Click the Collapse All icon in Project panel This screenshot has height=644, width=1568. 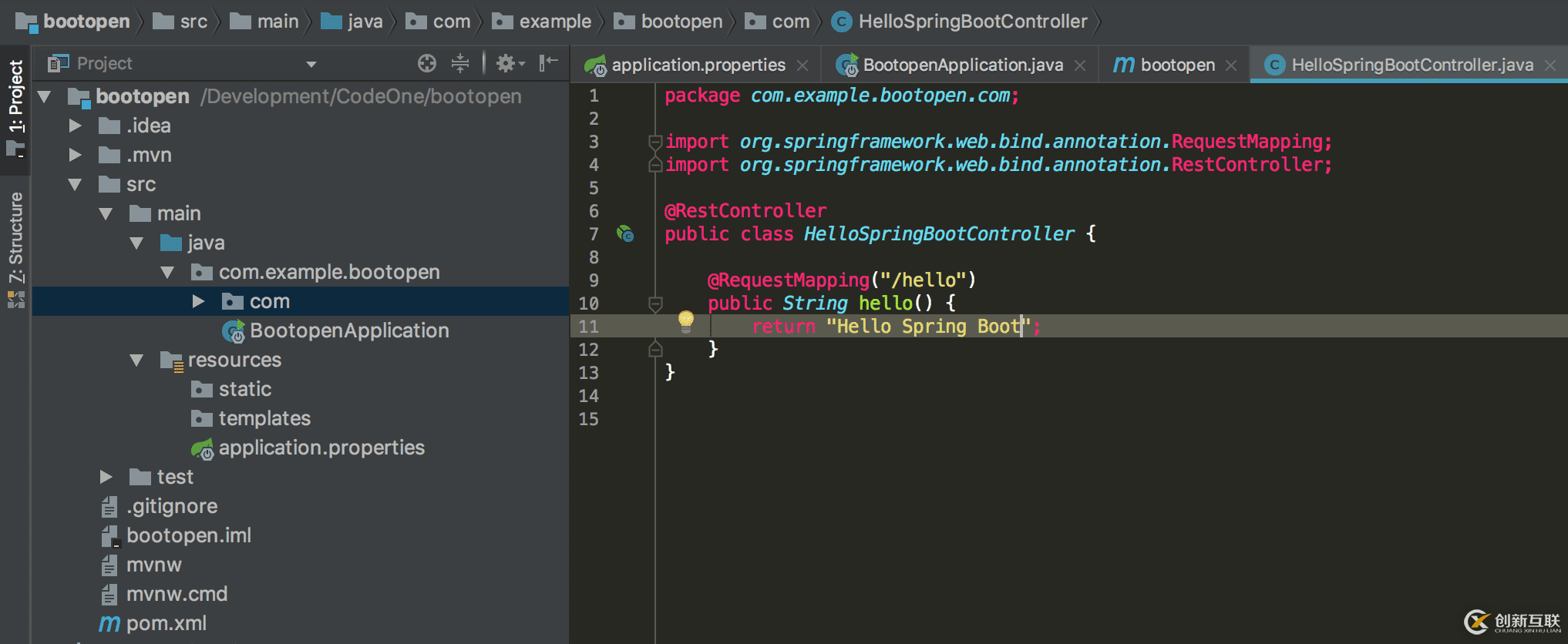[460, 63]
